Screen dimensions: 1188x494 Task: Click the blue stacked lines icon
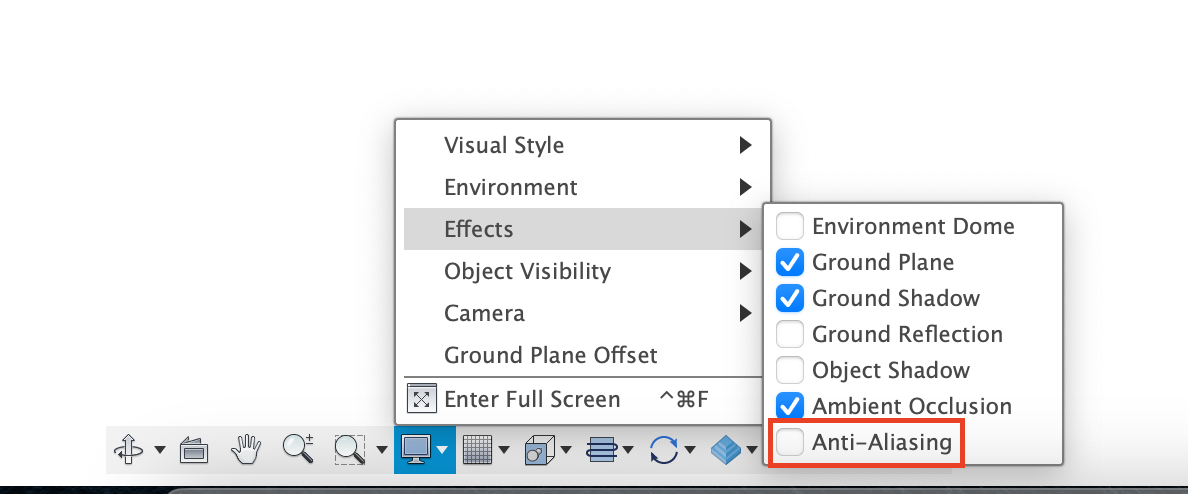(602, 449)
